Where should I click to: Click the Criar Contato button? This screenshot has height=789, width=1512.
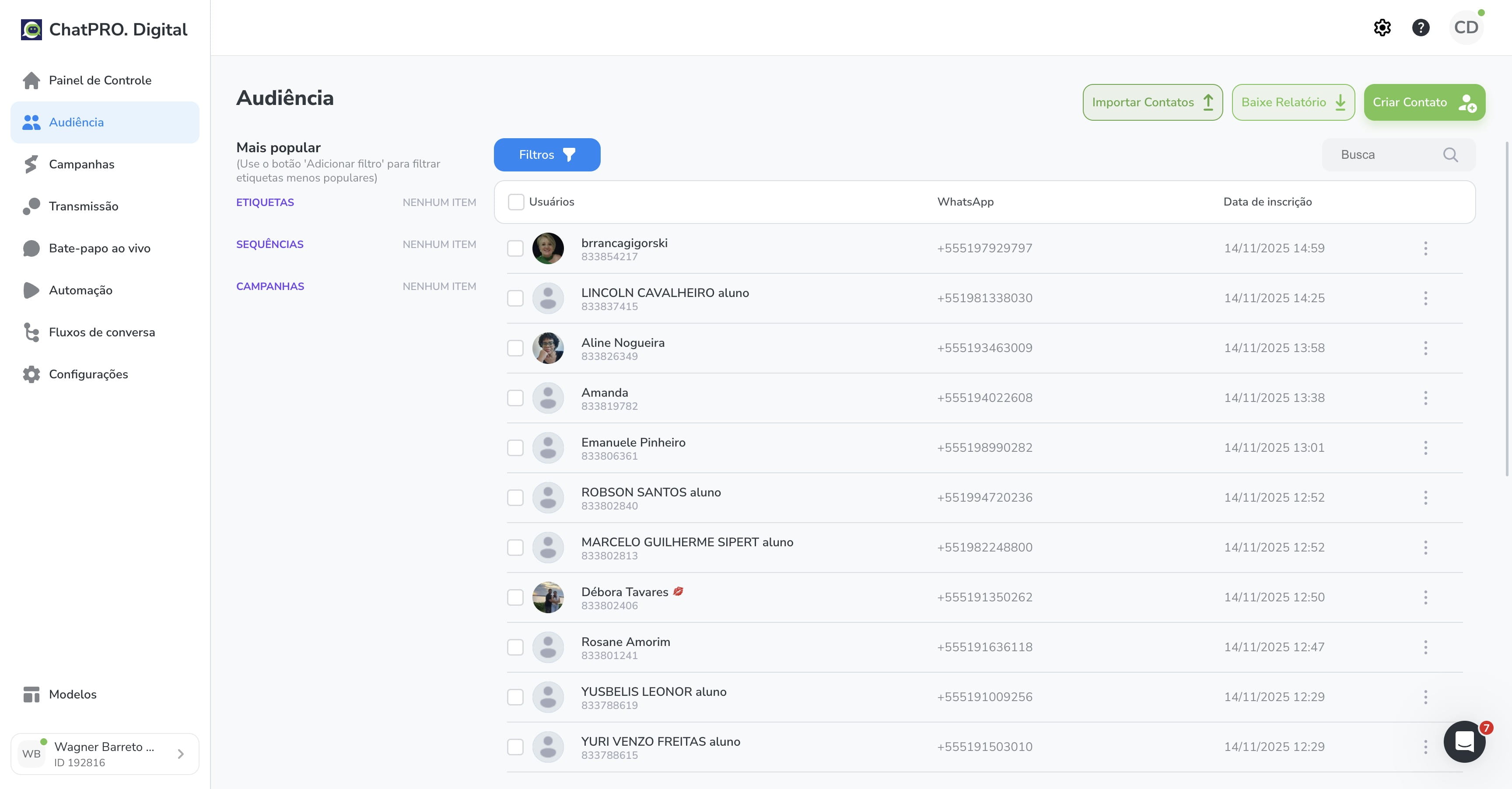tap(1424, 102)
